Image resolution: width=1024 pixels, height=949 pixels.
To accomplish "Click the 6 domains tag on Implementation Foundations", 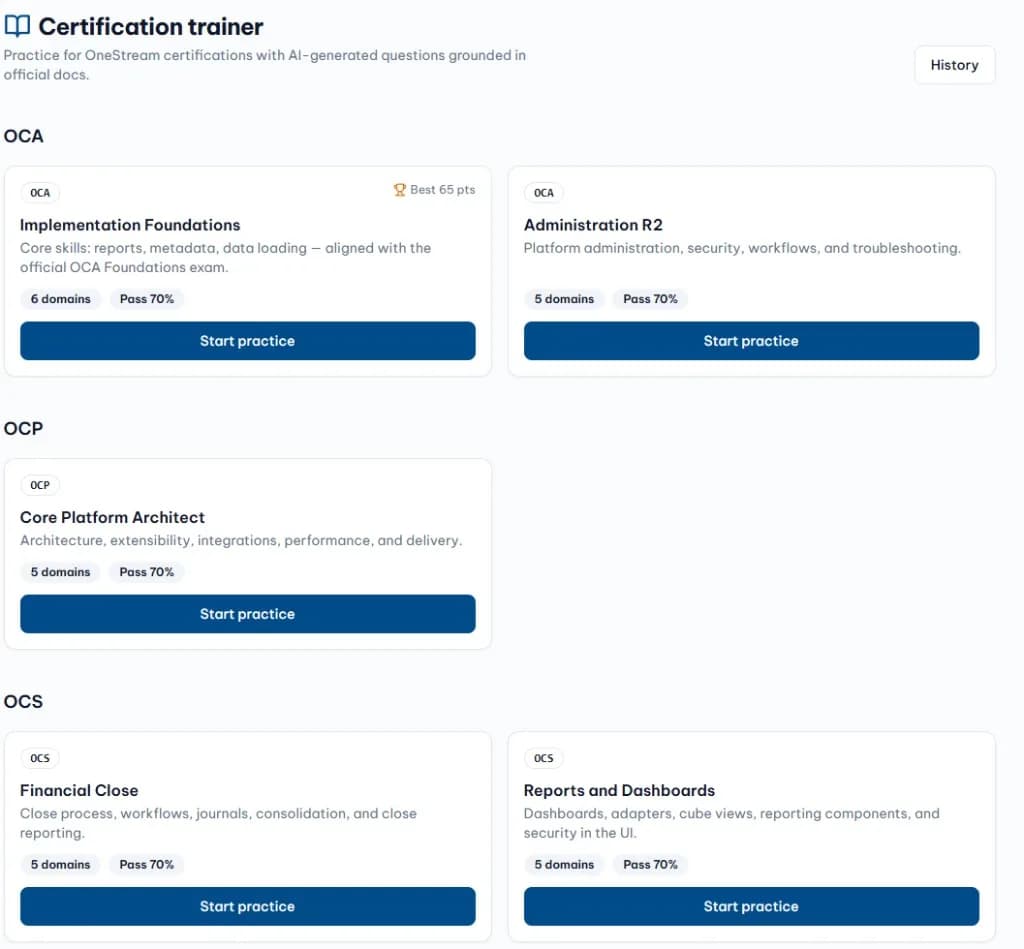I will (x=61, y=299).
